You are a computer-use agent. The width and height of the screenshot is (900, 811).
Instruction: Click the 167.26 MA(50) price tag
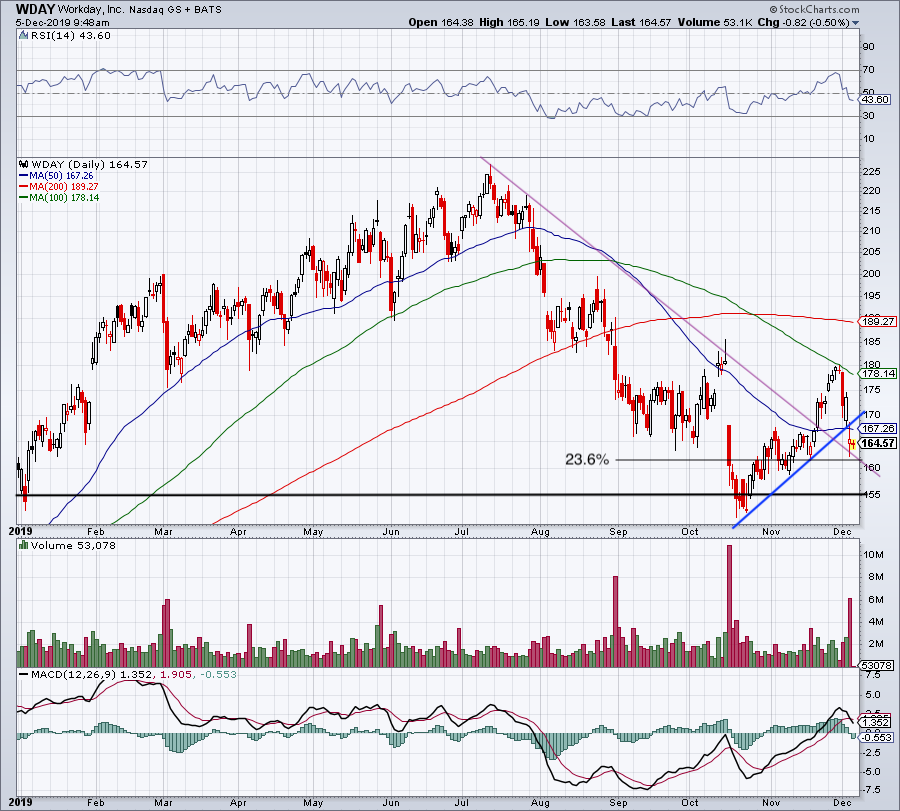pyautogui.click(x=877, y=429)
